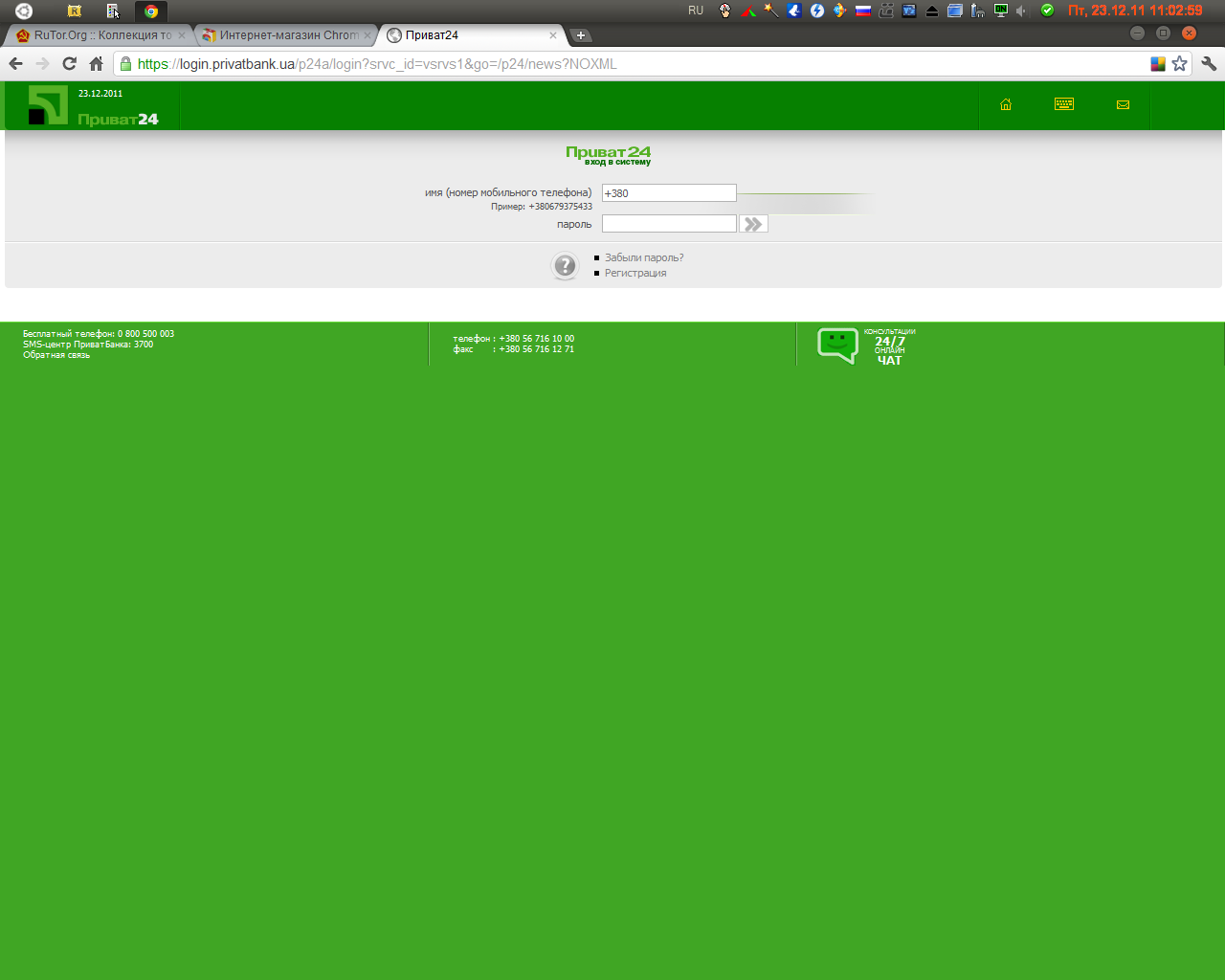
Task: Open Забыли пароль? link
Action: pos(644,257)
